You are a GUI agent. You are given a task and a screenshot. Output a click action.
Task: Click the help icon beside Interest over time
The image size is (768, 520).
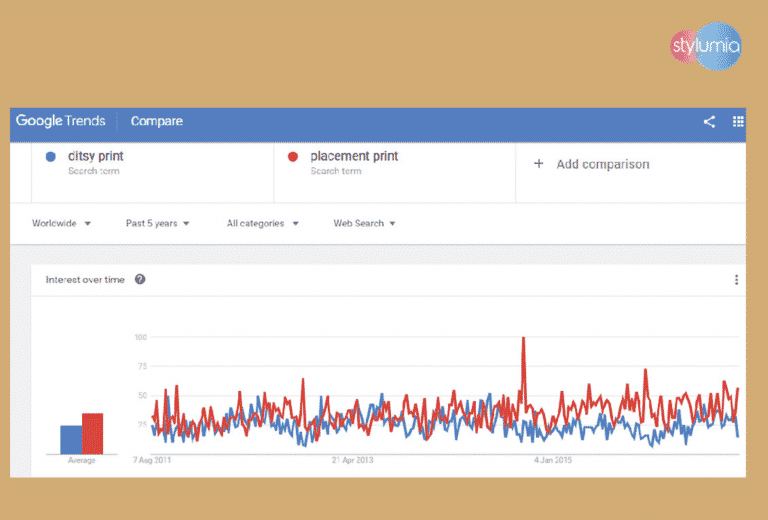click(x=140, y=280)
